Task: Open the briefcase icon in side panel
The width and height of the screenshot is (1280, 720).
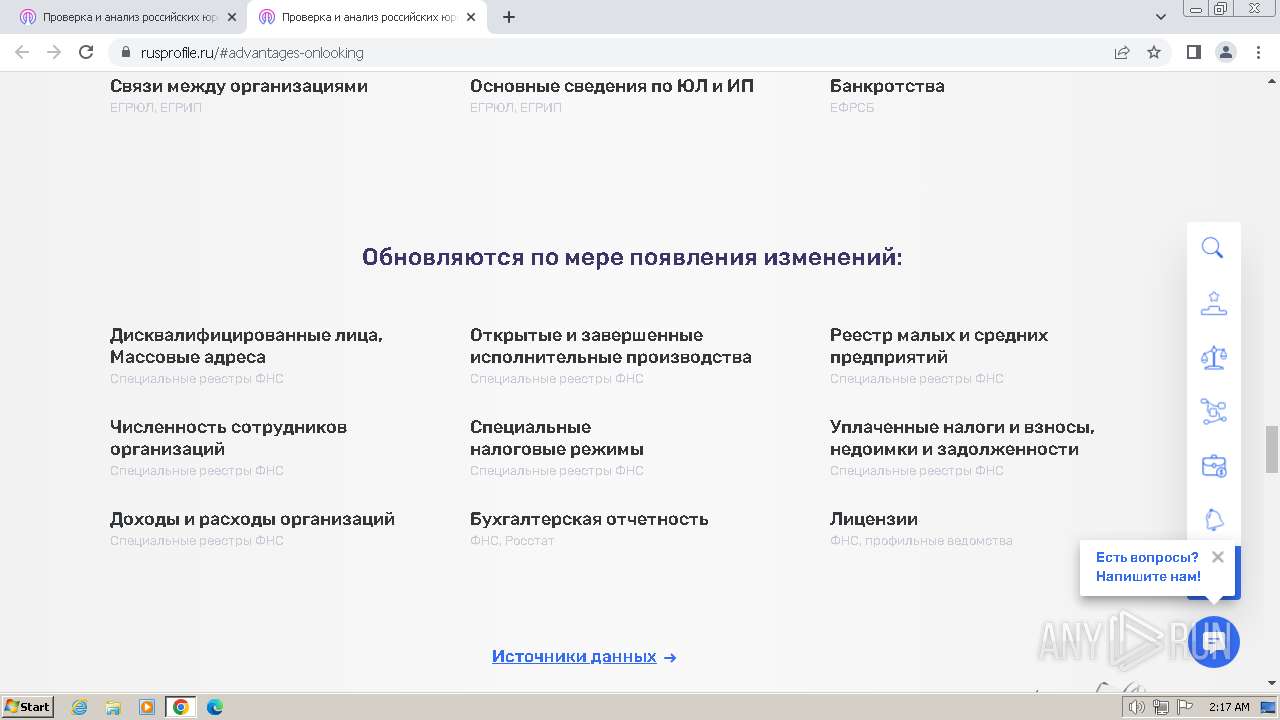Action: 1213,466
